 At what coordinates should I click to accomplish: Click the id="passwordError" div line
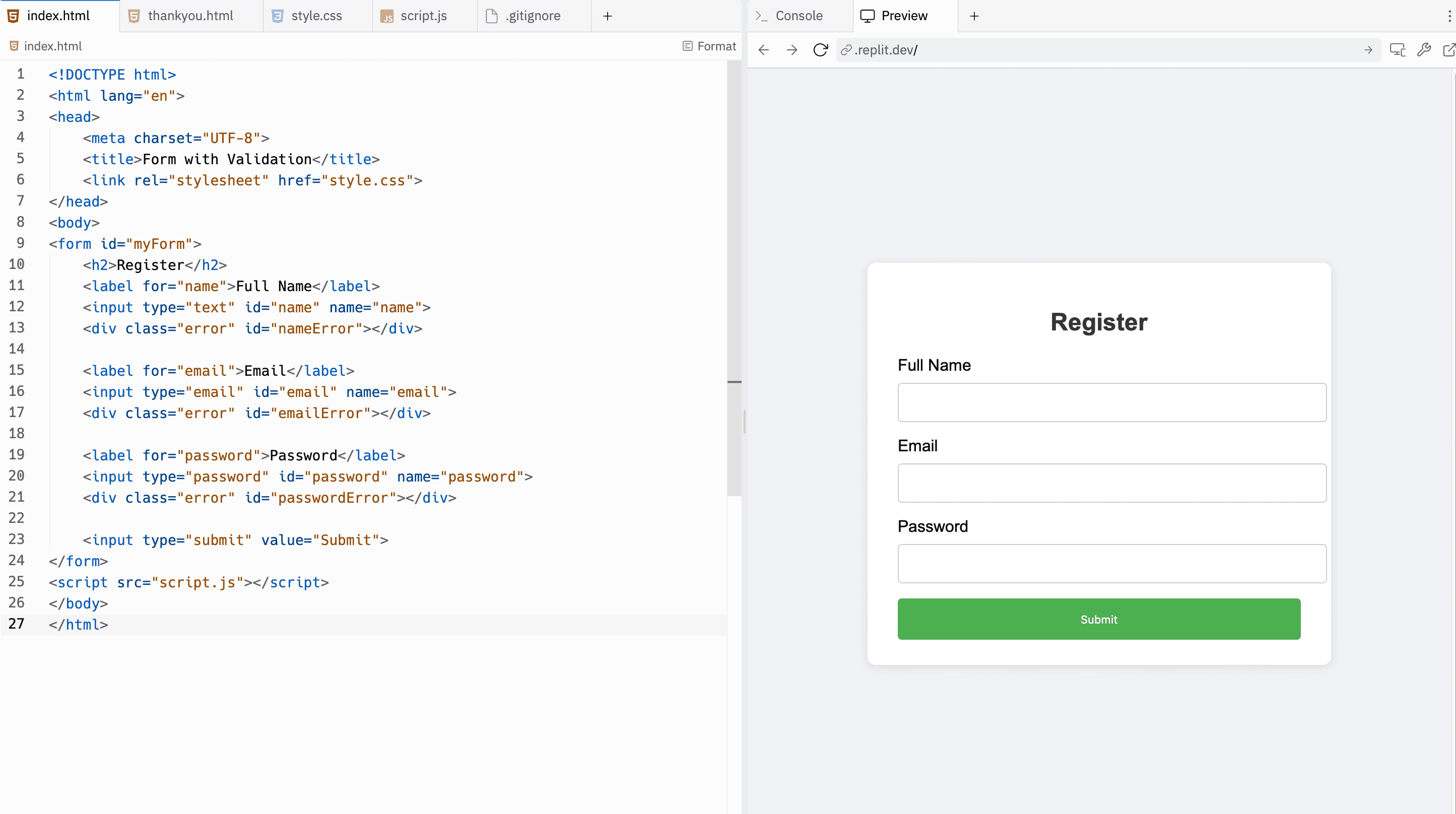click(x=269, y=498)
